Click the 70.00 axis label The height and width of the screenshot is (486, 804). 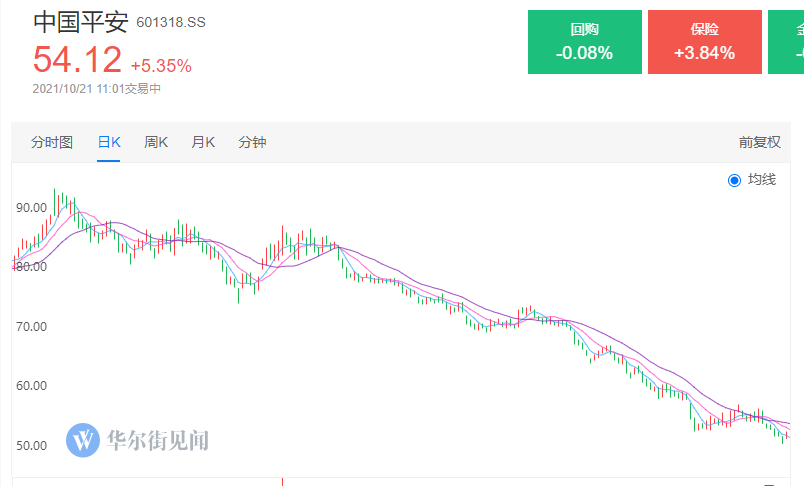pos(31,327)
